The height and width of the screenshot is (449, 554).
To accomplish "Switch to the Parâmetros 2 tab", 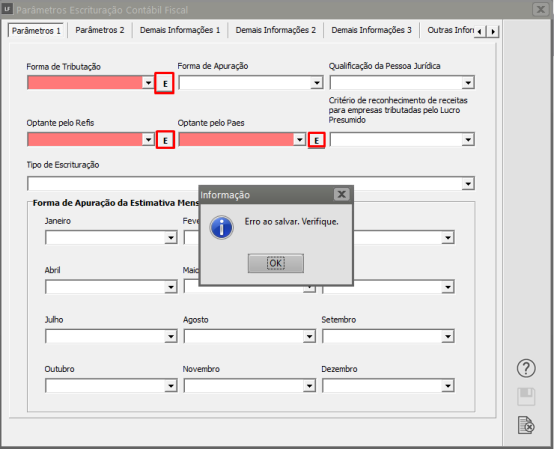I will click(x=100, y=30).
